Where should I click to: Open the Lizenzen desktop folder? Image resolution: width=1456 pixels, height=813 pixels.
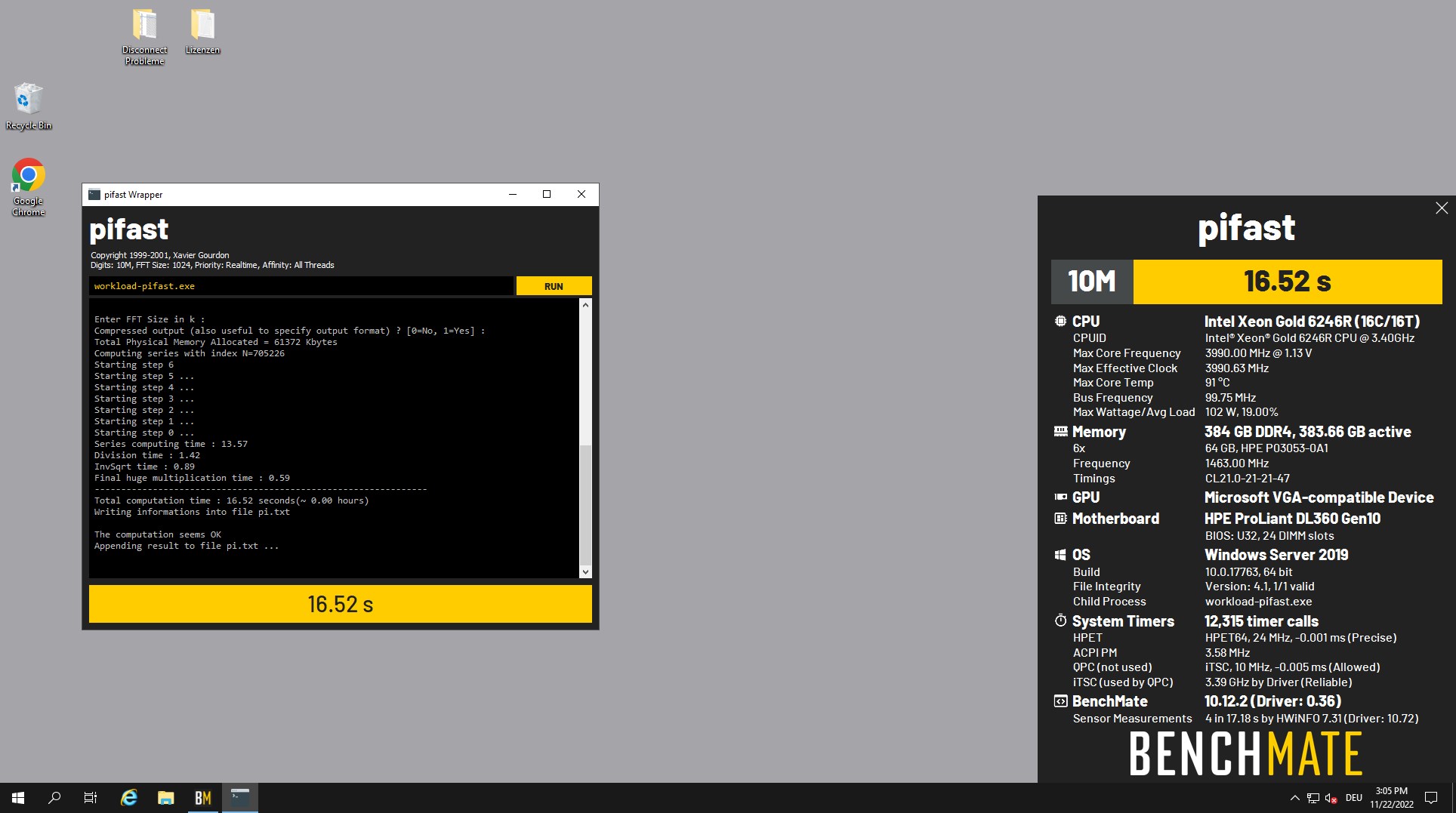(x=202, y=32)
